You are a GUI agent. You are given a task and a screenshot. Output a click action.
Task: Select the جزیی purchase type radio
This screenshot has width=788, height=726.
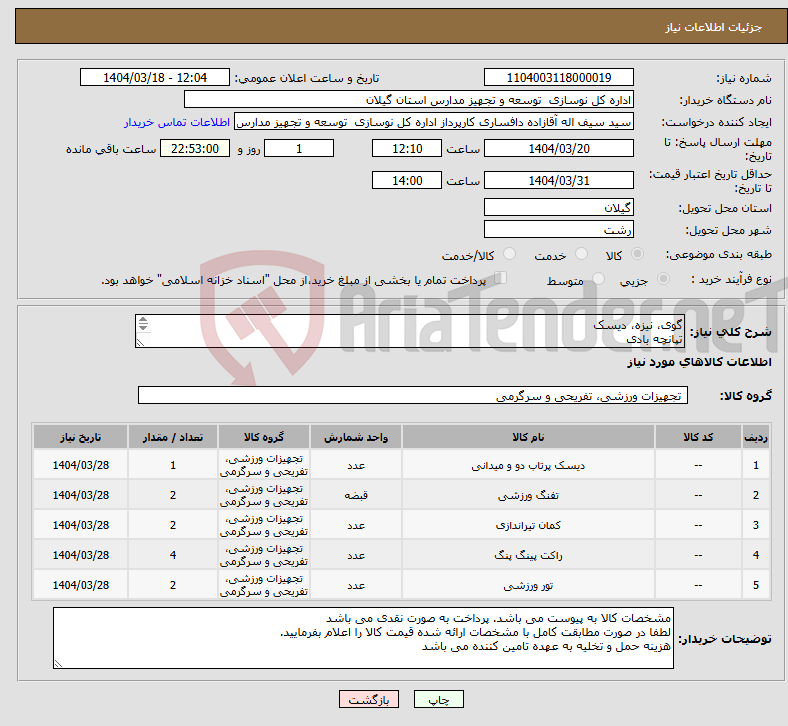tap(663, 279)
